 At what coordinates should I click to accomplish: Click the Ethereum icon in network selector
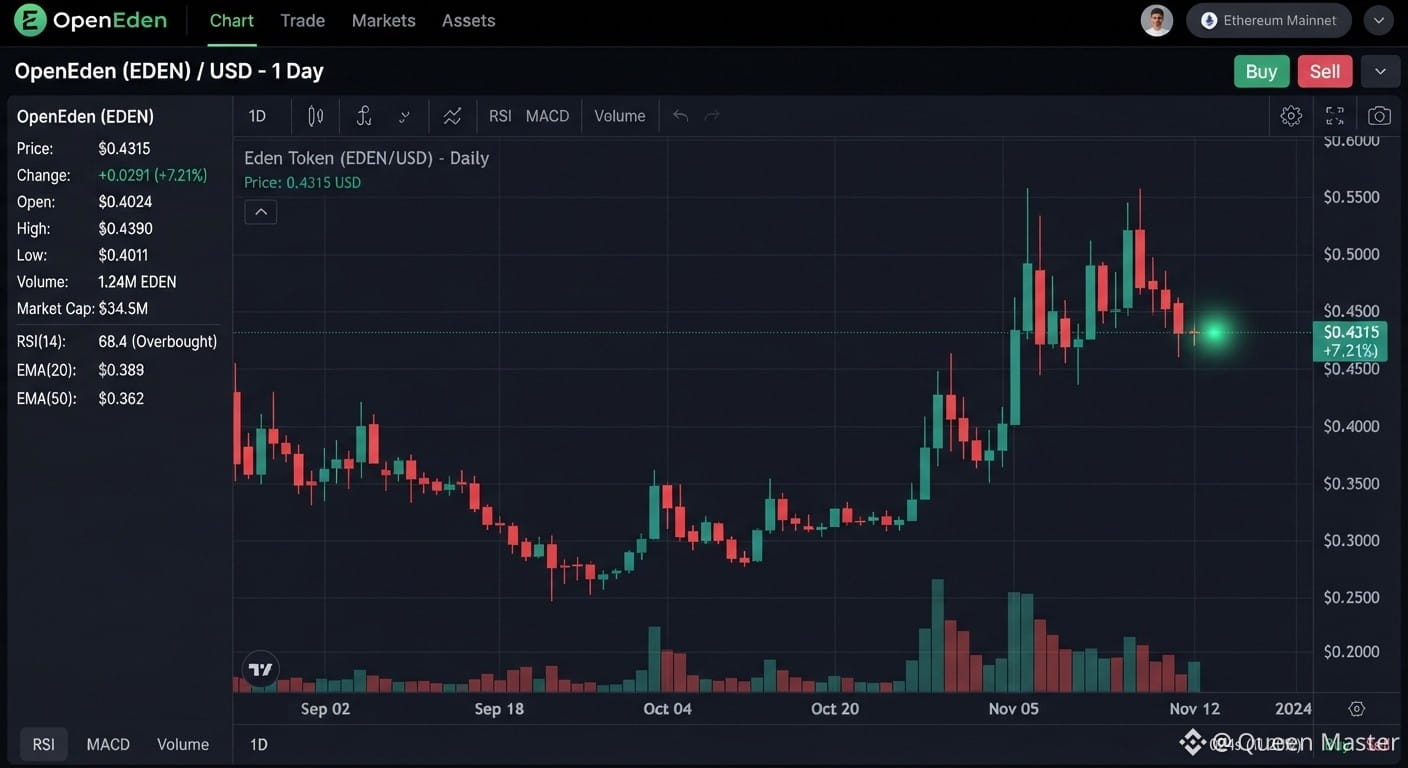pyautogui.click(x=1209, y=20)
